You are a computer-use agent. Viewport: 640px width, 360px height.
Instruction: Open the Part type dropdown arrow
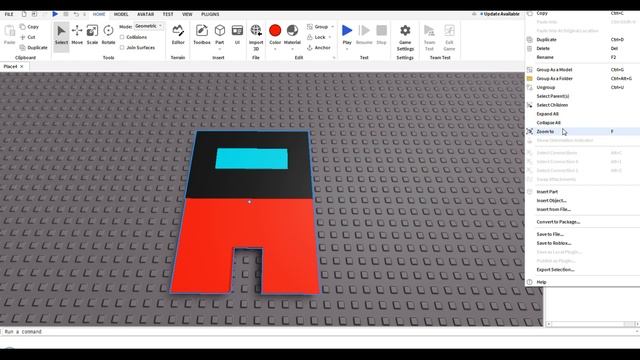coord(220,49)
